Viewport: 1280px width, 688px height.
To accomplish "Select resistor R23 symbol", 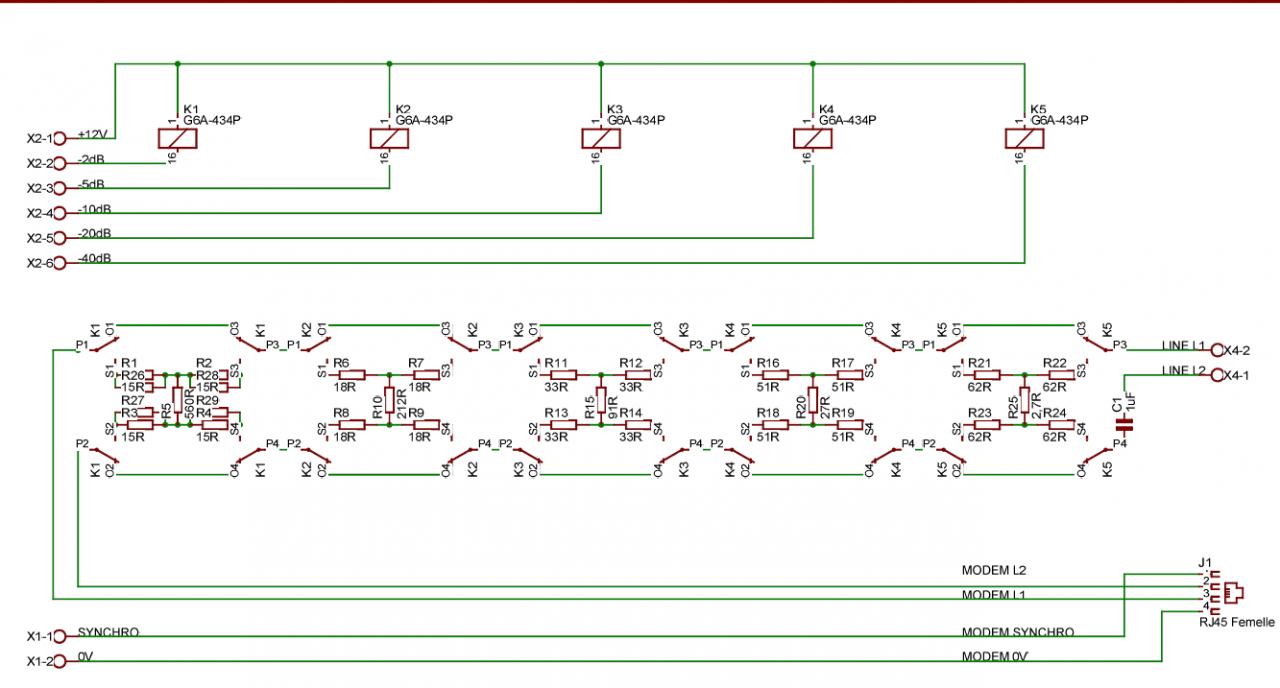I will [x=988, y=425].
